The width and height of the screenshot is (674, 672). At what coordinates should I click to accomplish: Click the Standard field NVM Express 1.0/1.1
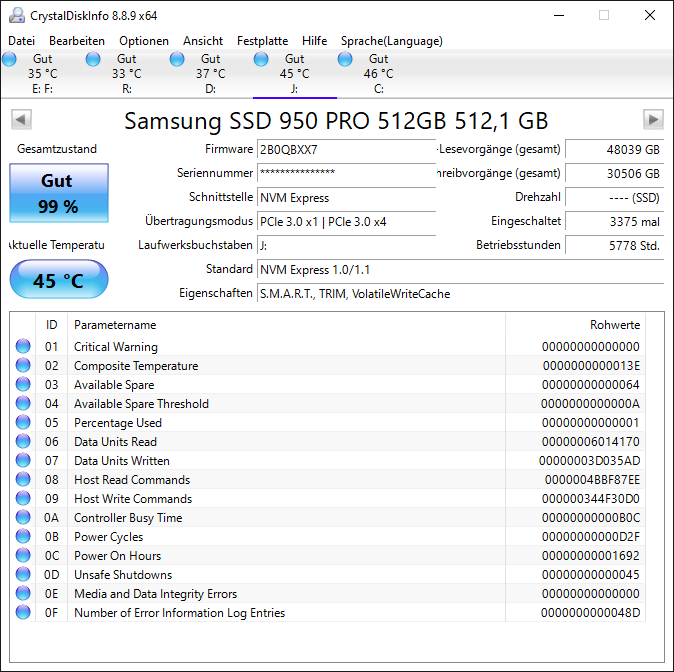(460, 270)
